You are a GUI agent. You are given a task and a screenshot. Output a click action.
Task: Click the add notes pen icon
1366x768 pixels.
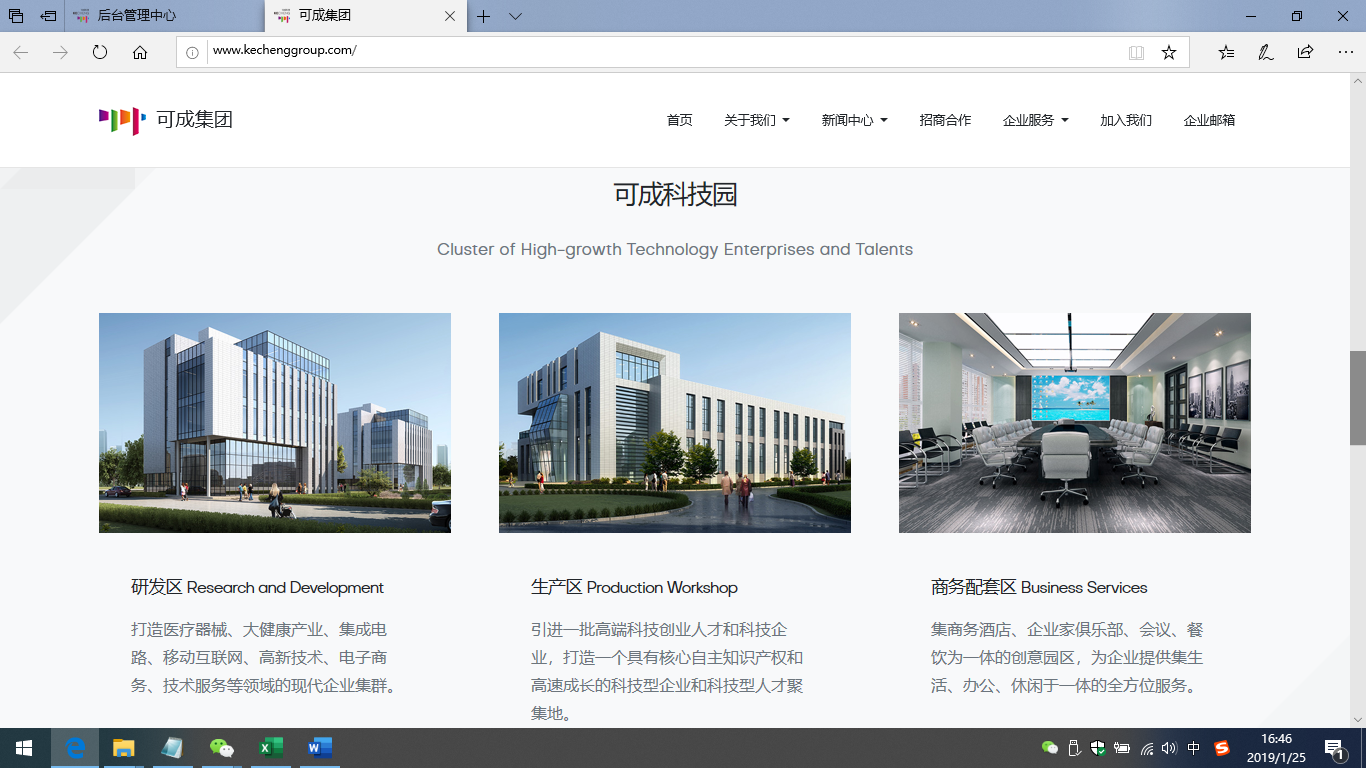tap(1265, 52)
